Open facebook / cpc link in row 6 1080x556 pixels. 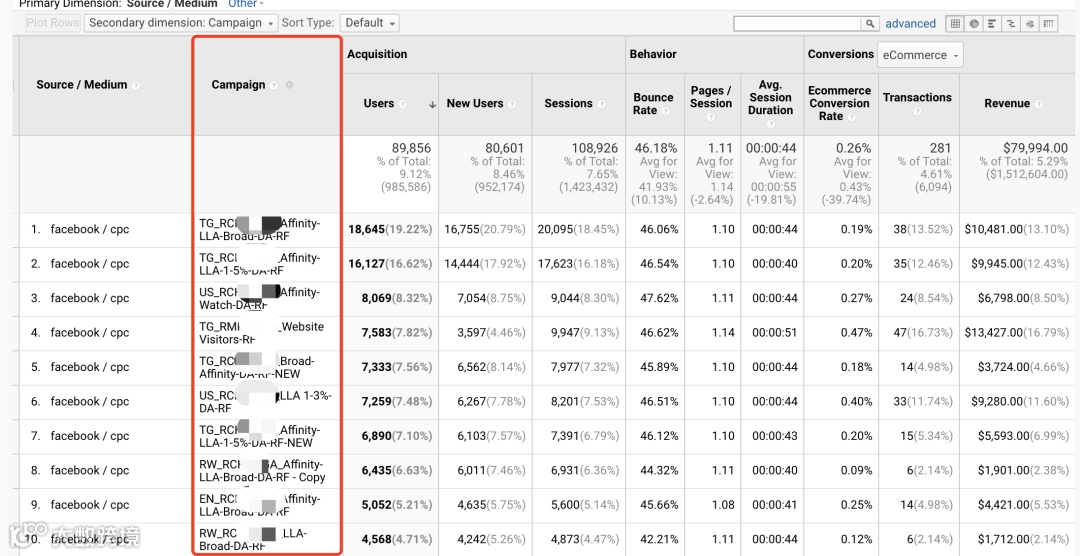click(x=90, y=402)
